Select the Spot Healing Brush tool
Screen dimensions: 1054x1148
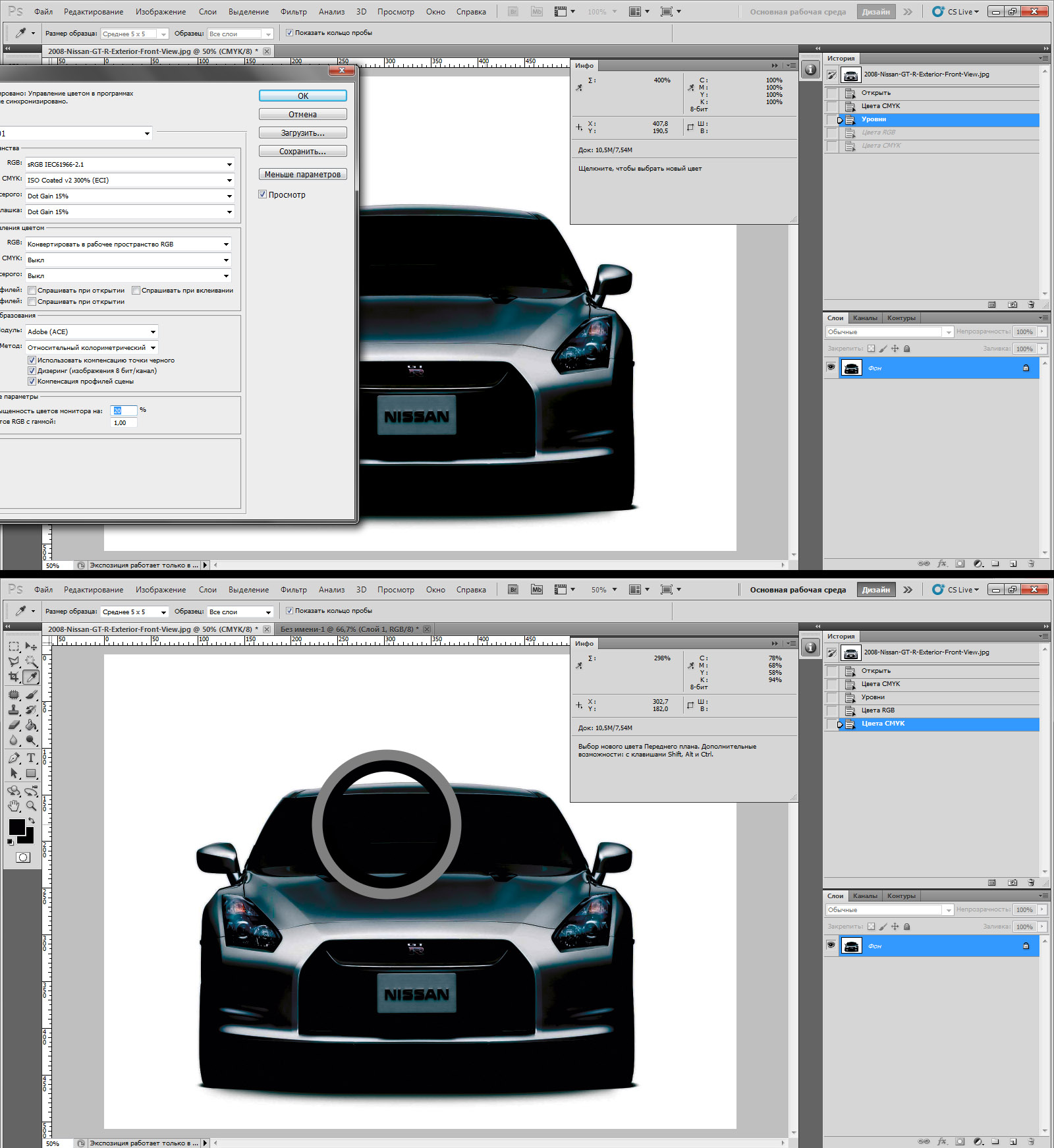[x=14, y=695]
